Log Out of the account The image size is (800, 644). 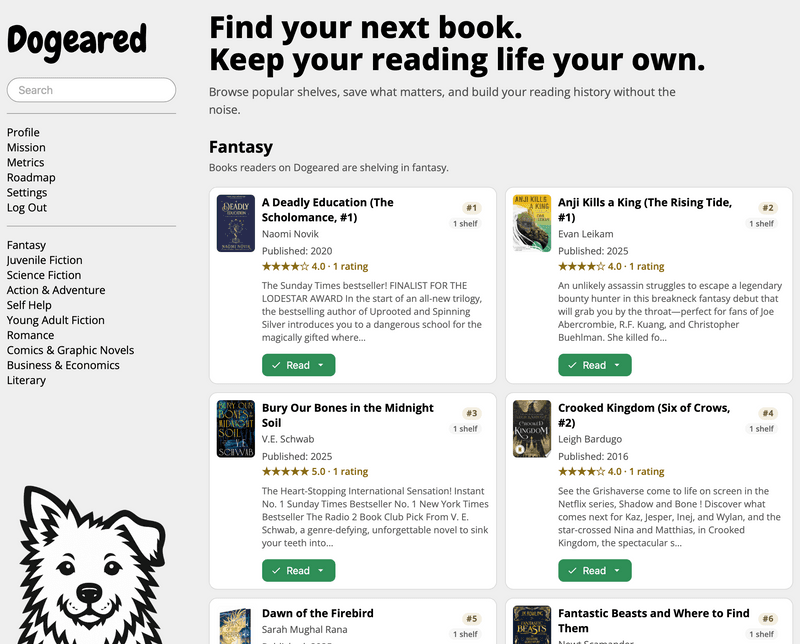pyautogui.click(x=27, y=208)
